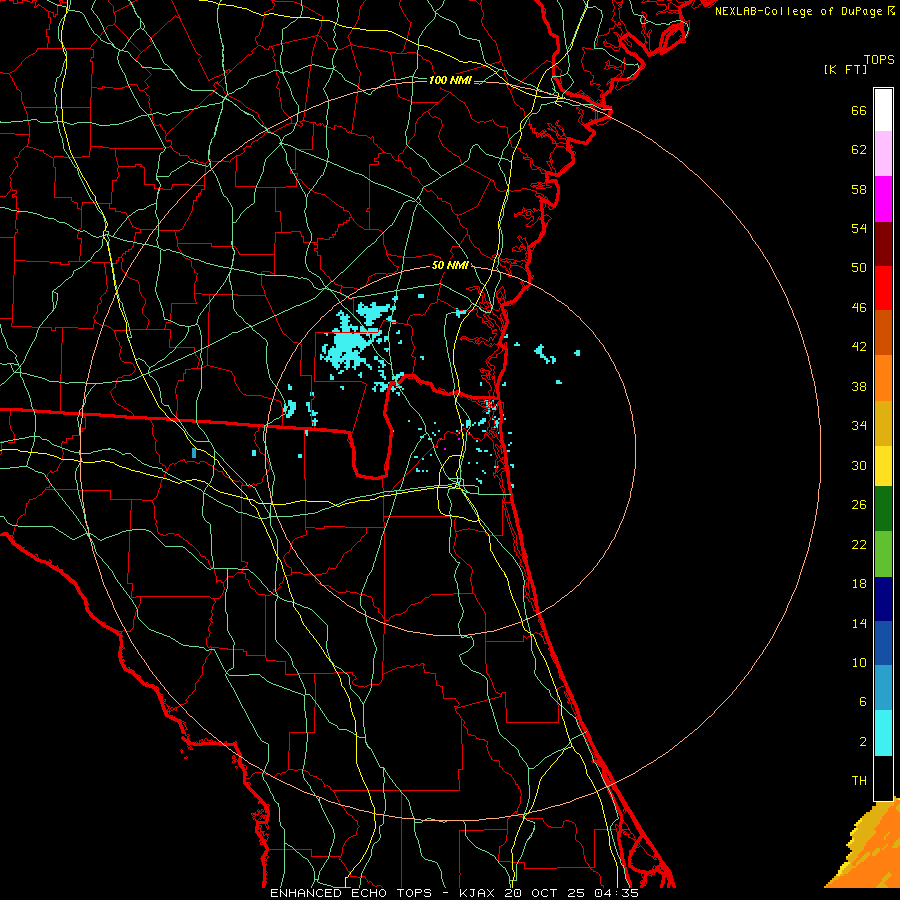Click the 66 value on the scale
The width and height of the screenshot is (900, 900).
point(859,111)
